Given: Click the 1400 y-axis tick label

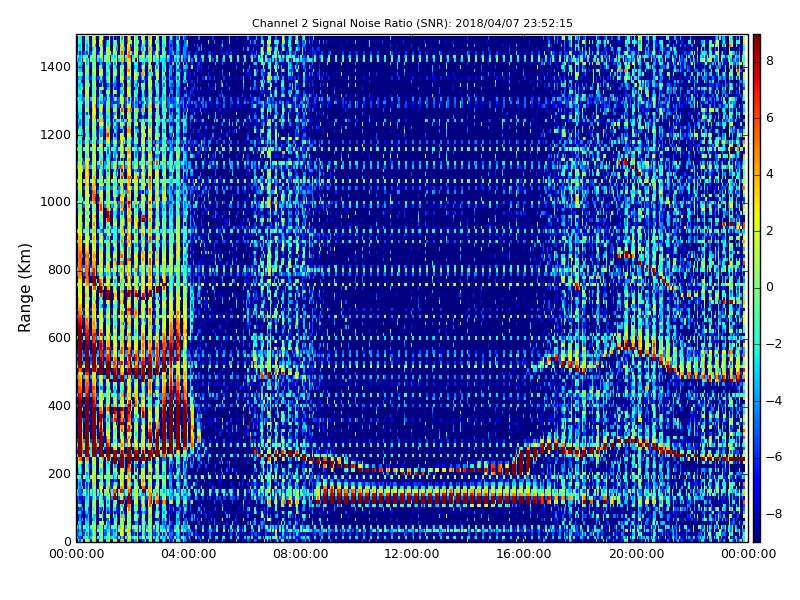Looking at the screenshot, I should [56, 67].
